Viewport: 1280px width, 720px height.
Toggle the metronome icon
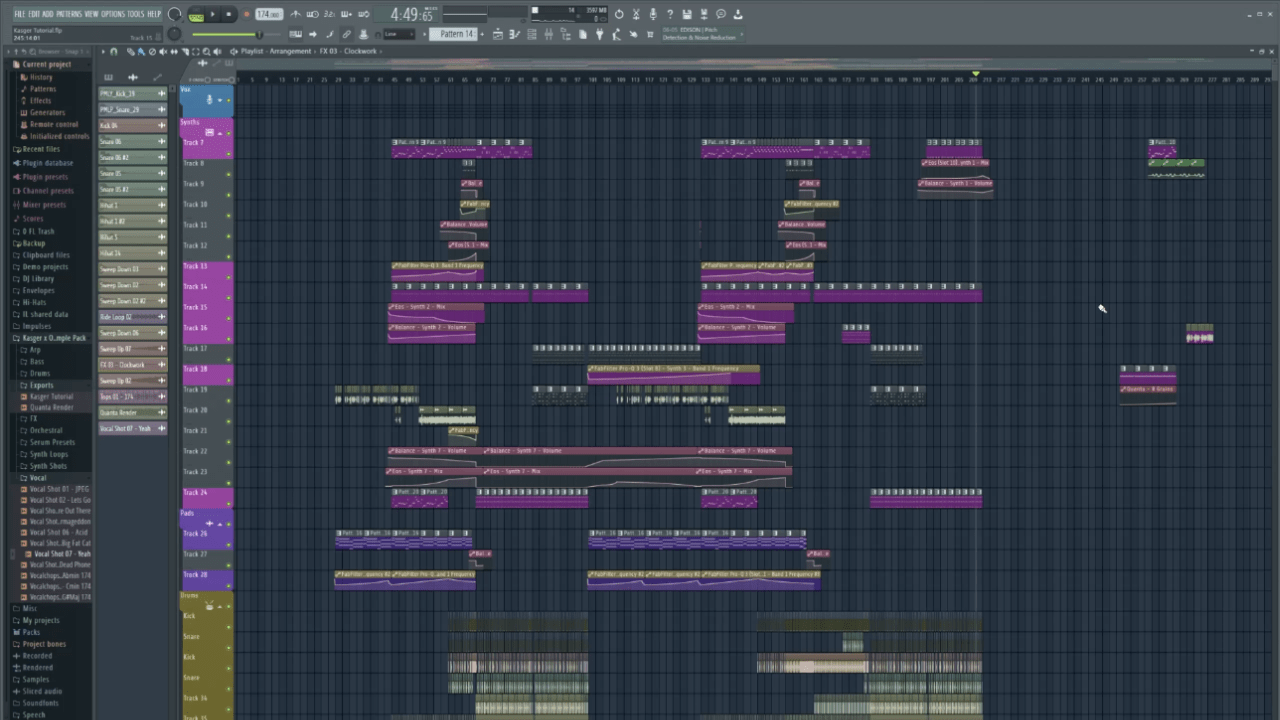click(x=295, y=14)
